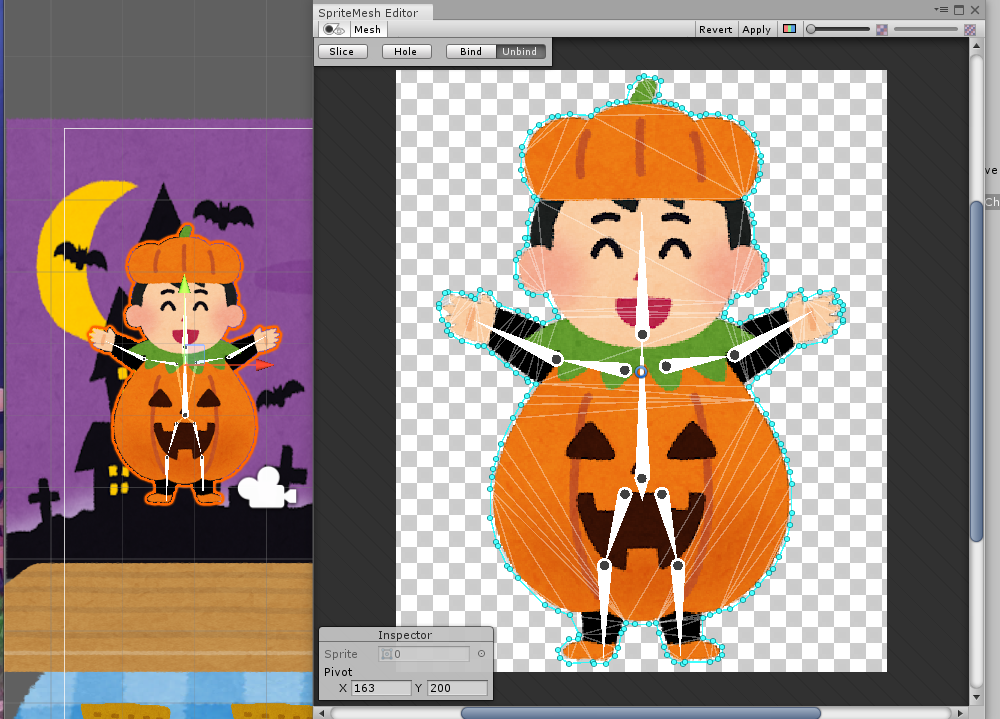The width and height of the screenshot is (1000, 719).
Task: Click the red X-axis arrow handle in scene
Action: (x=263, y=365)
